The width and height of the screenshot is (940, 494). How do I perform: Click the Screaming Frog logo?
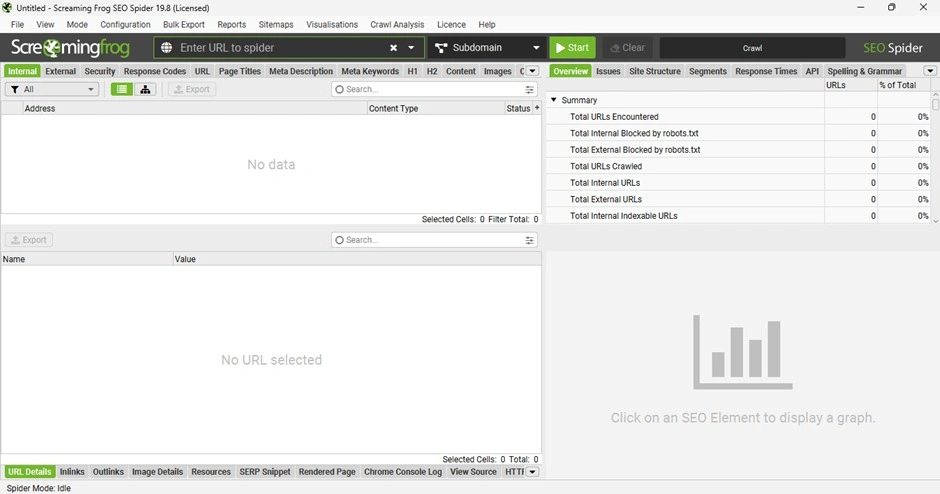70,47
